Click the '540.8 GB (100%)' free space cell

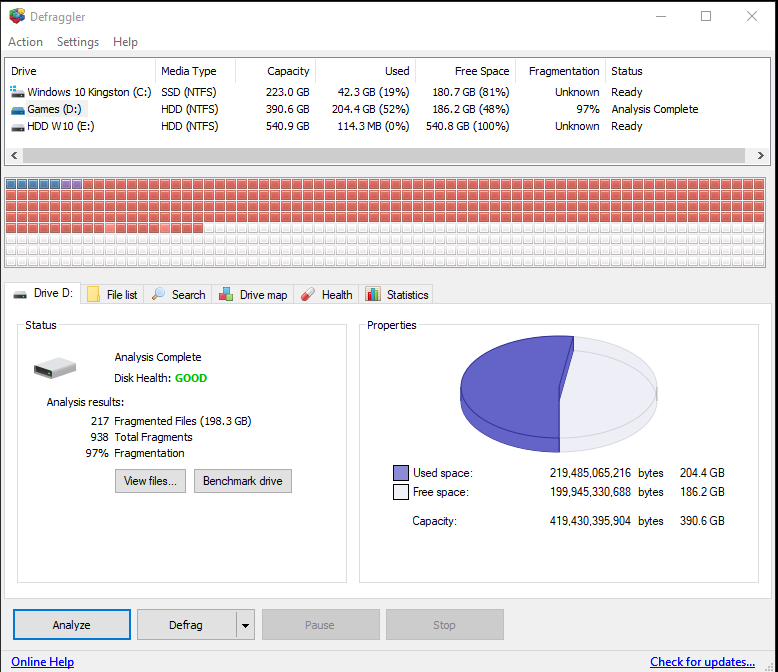coord(467,126)
